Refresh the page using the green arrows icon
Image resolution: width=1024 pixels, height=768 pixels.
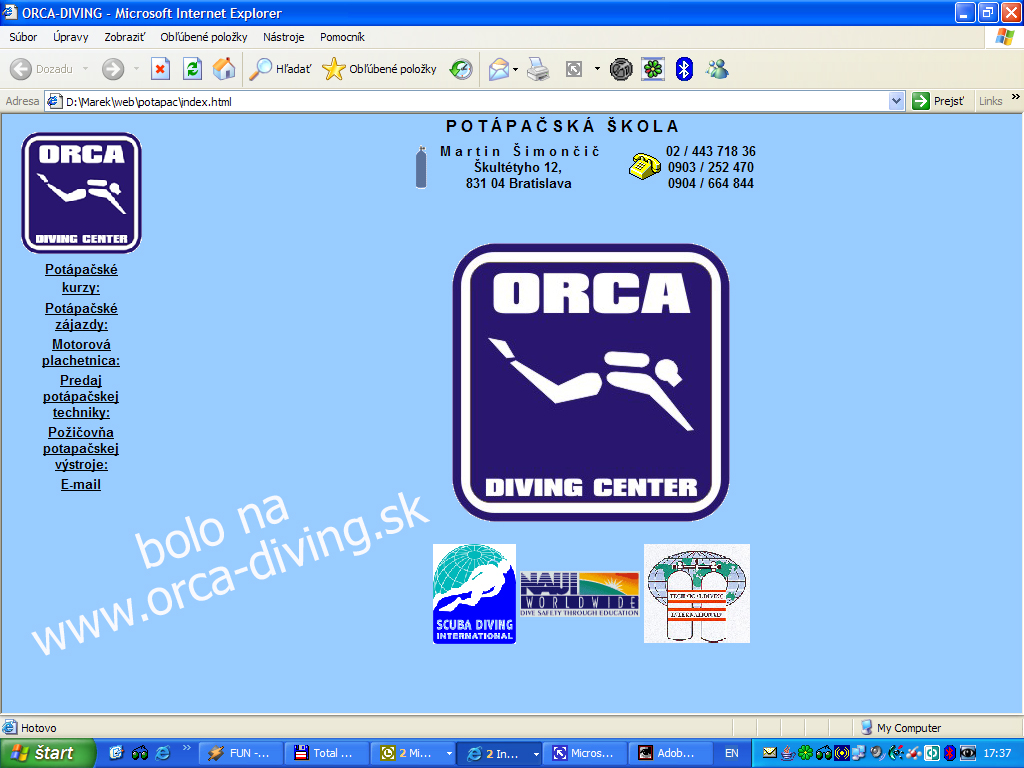pos(192,69)
